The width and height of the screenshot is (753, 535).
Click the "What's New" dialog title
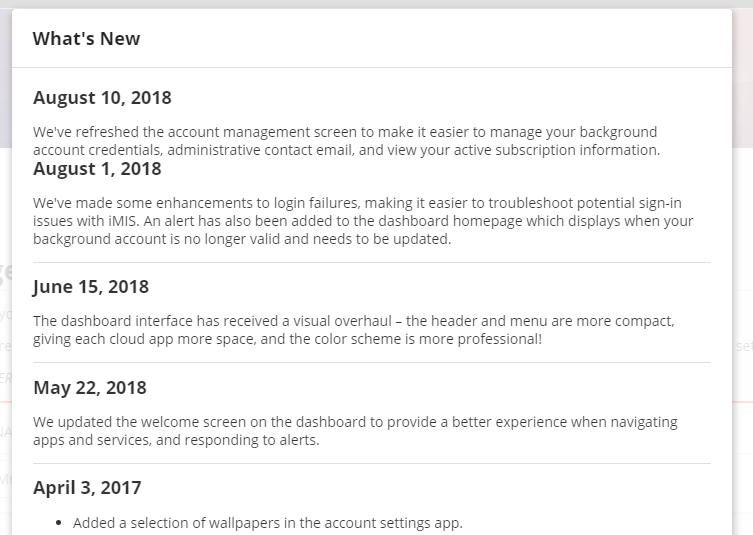86,39
